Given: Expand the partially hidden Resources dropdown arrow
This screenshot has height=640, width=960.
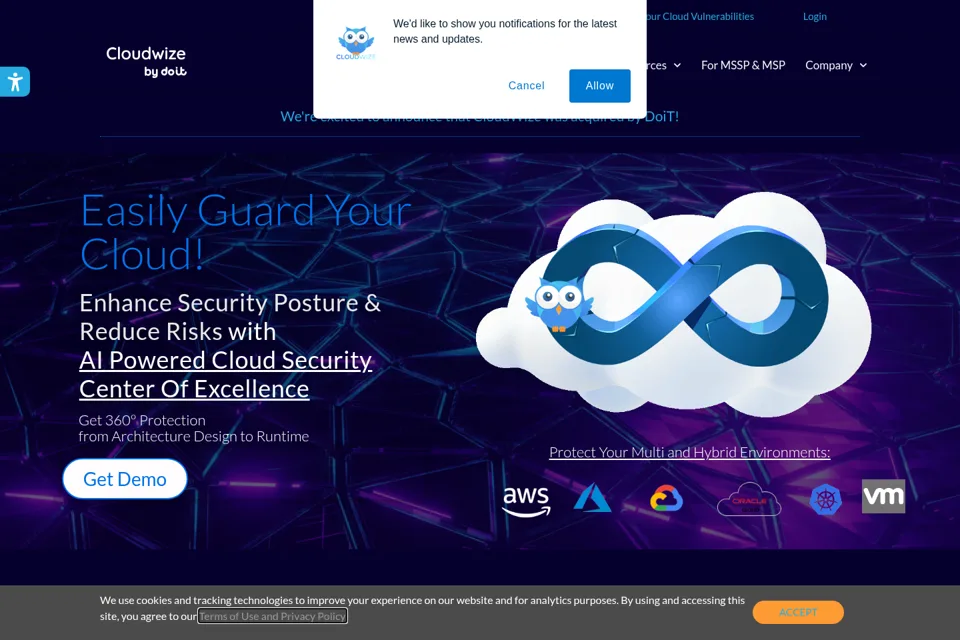Looking at the screenshot, I should point(677,66).
